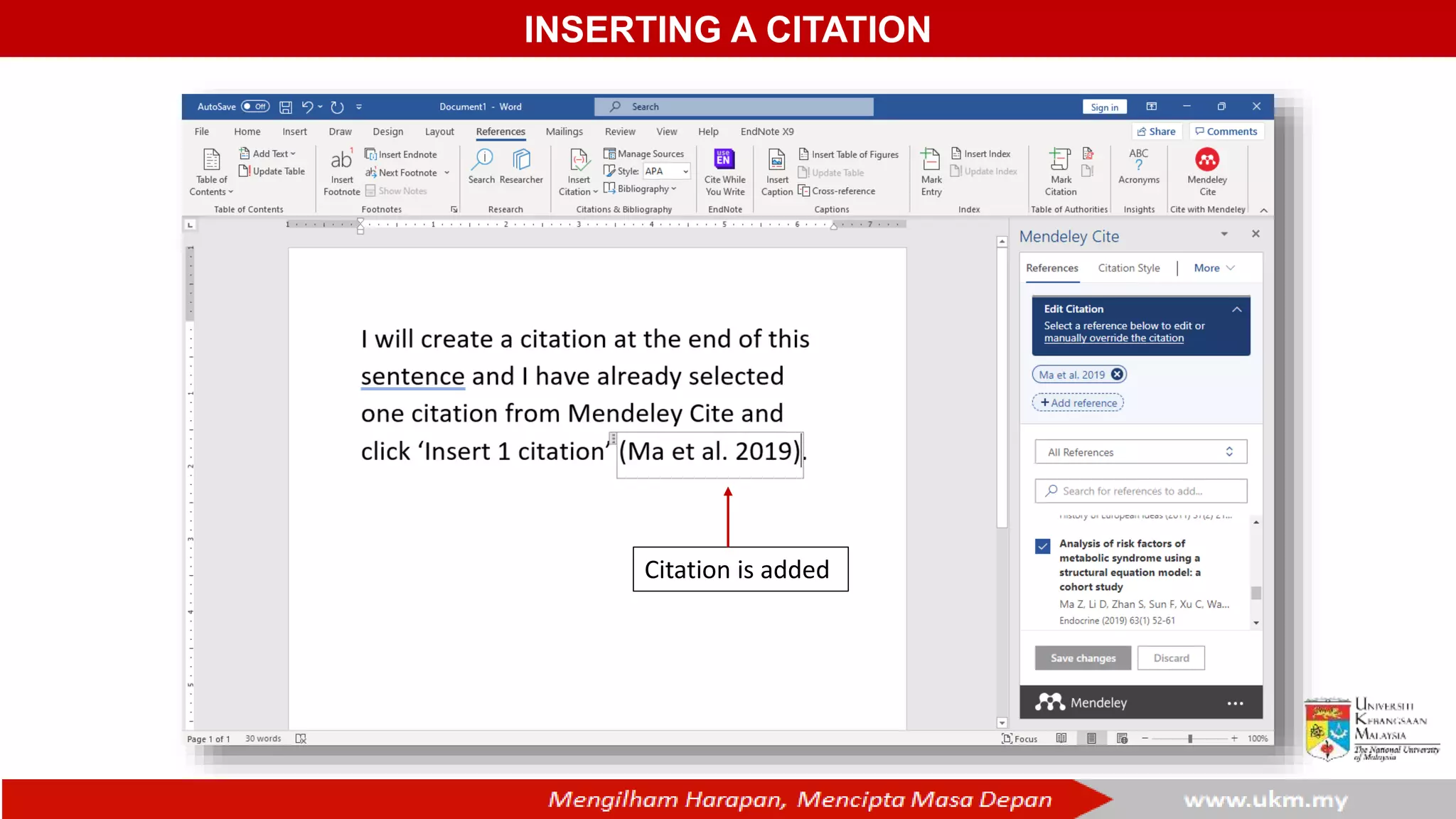1456x819 pixels.
Task: Click EndNote Cite While You Write
Action: point(724,172)
